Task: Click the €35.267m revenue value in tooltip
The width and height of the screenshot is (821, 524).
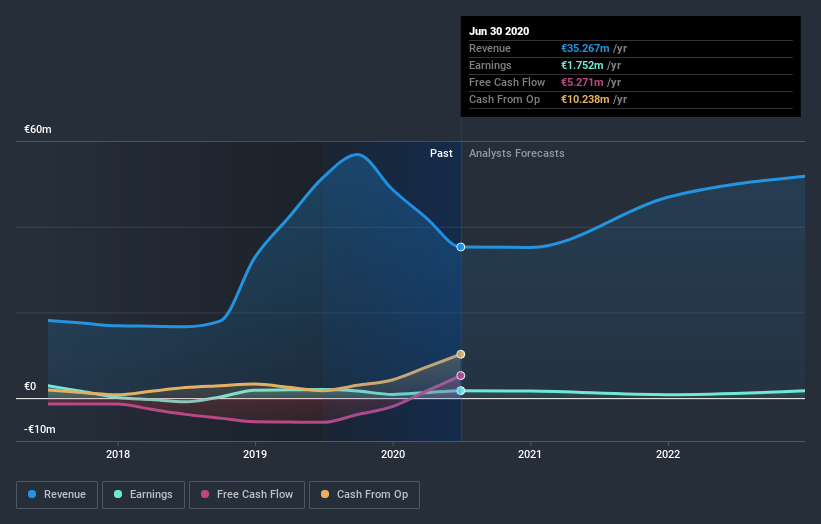Action: click(585, 48)
